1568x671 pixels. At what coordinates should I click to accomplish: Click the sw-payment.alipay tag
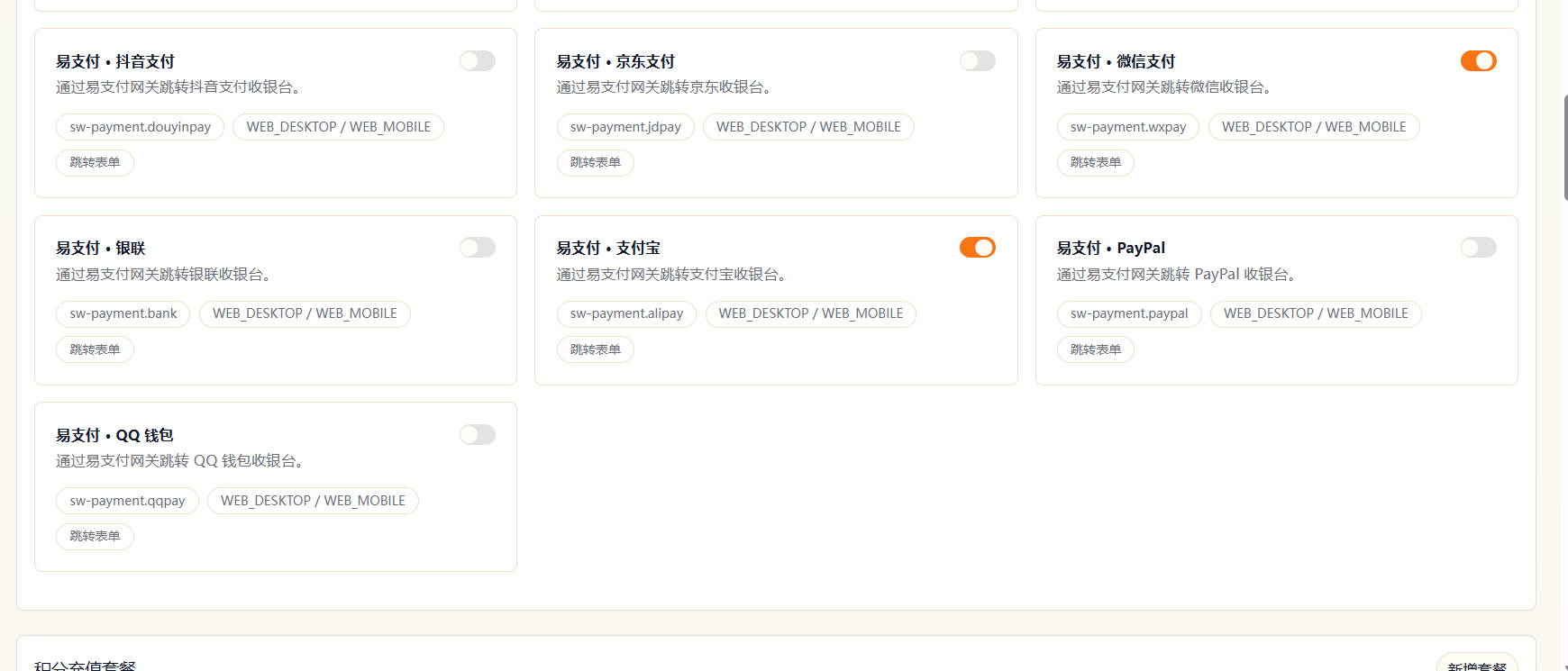[x=626, y=313]
